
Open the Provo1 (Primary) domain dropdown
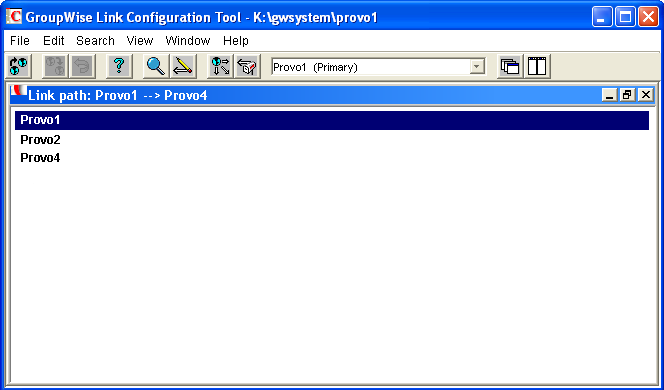477,67
